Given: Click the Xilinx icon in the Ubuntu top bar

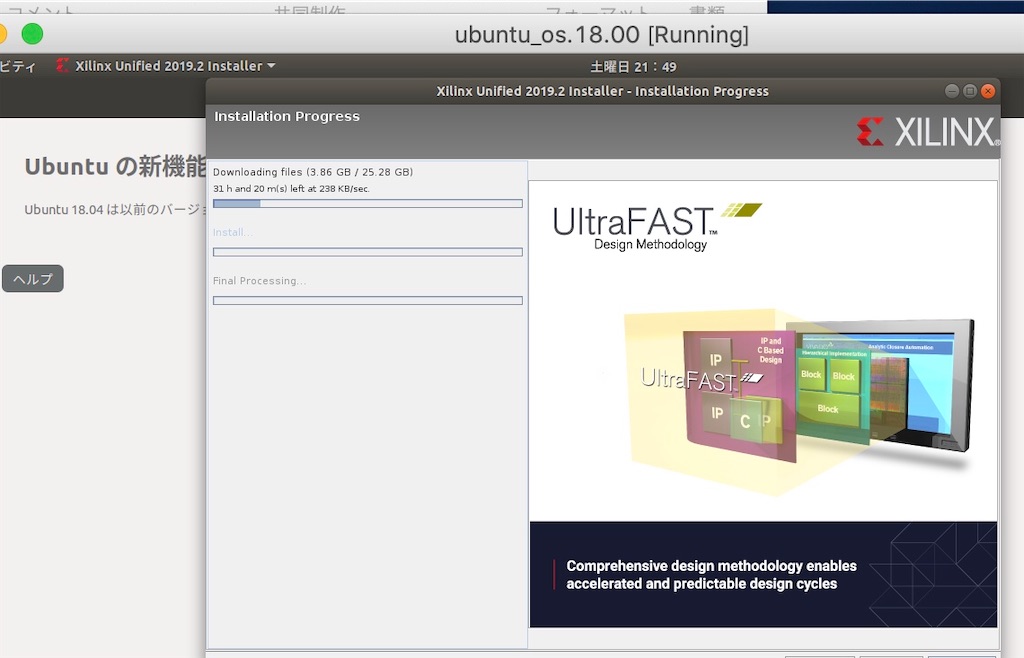Looking at the screenshot, I should (62, 66).
